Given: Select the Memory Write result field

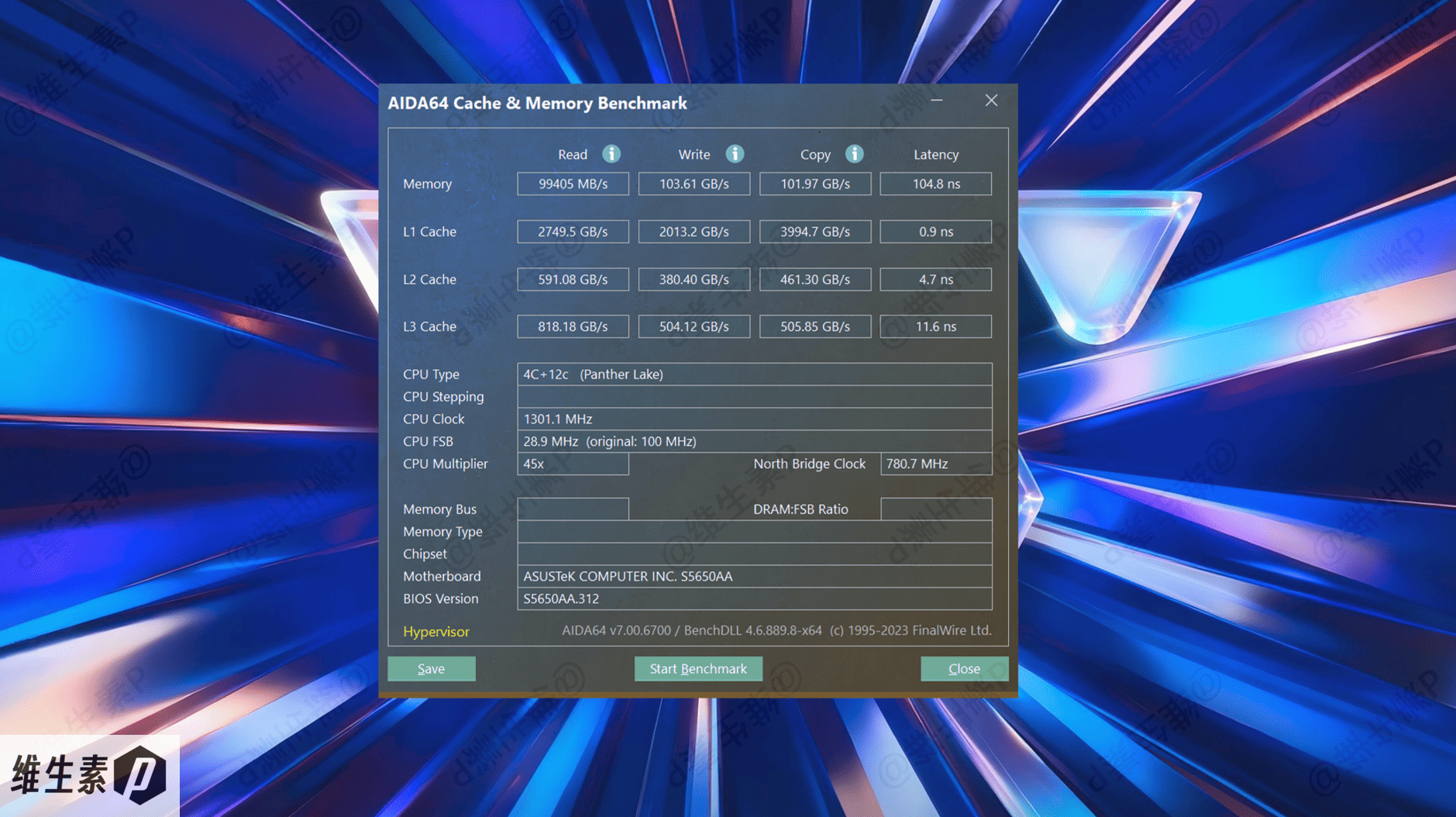Looking at the screenshot, I should tap(694, 184).
